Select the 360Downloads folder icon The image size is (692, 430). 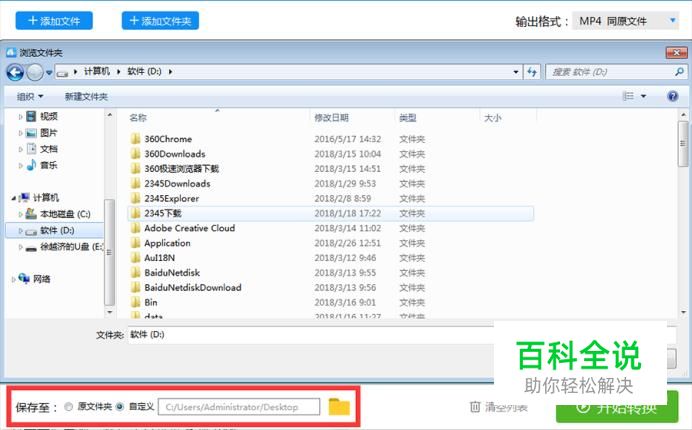click(x=135, y=154)
